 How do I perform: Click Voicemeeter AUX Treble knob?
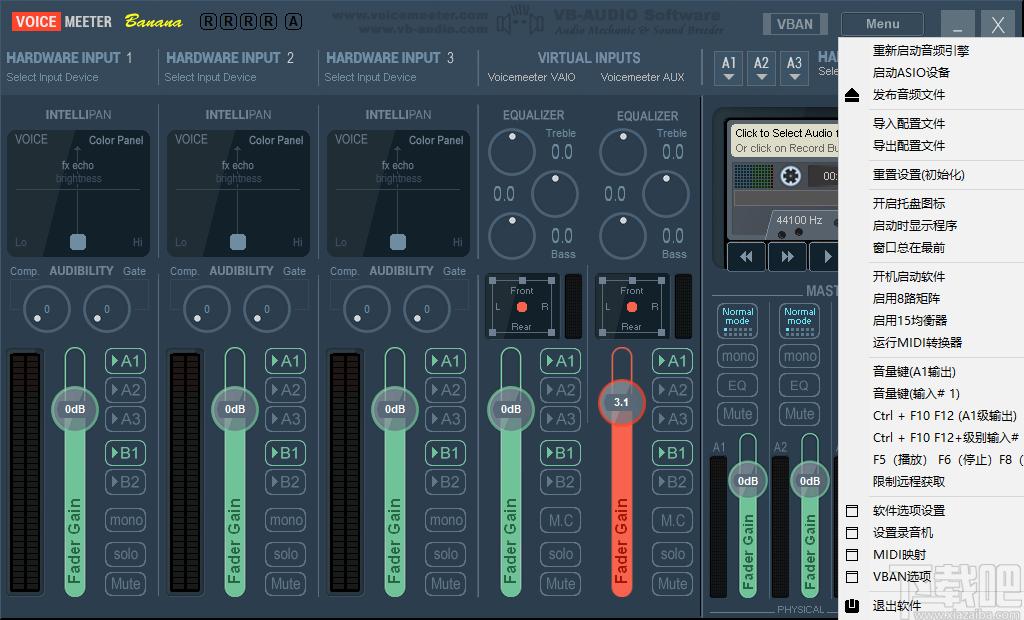[x=623, y=152]
